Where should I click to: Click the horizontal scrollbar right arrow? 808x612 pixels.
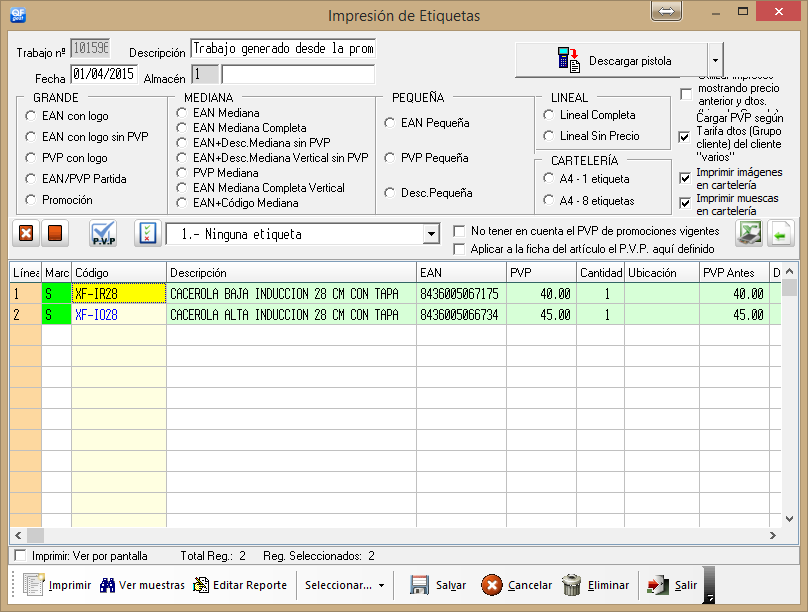click(x=772, y=535)
